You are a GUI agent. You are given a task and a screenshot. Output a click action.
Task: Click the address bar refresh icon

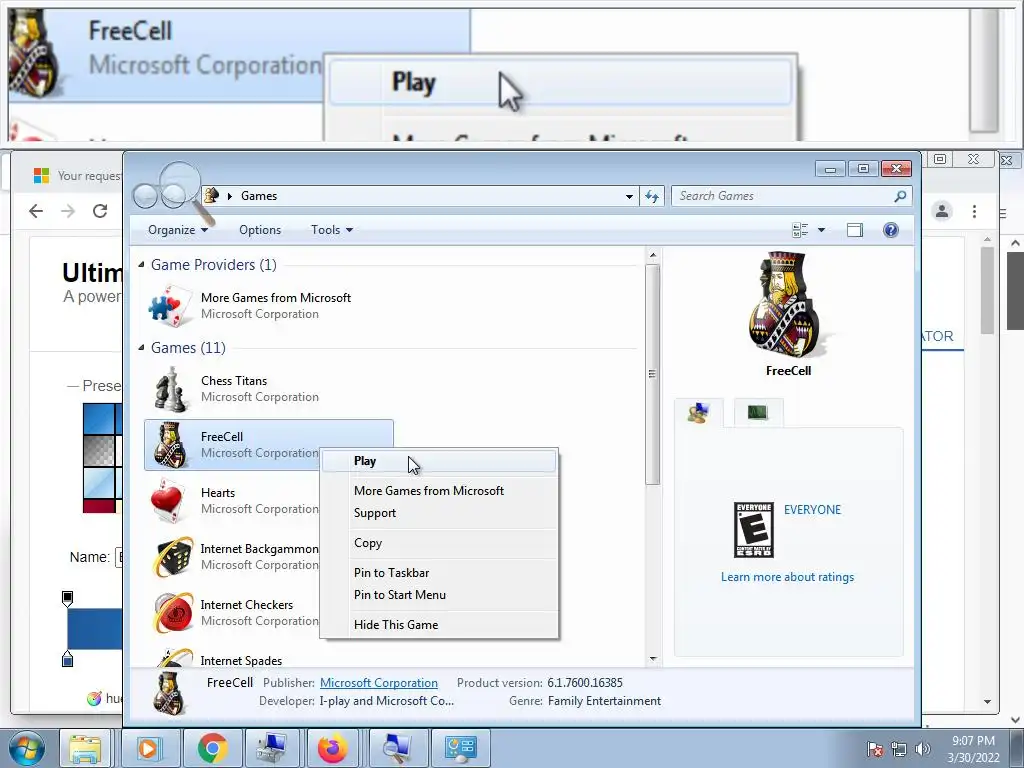[x=652, y=196]
